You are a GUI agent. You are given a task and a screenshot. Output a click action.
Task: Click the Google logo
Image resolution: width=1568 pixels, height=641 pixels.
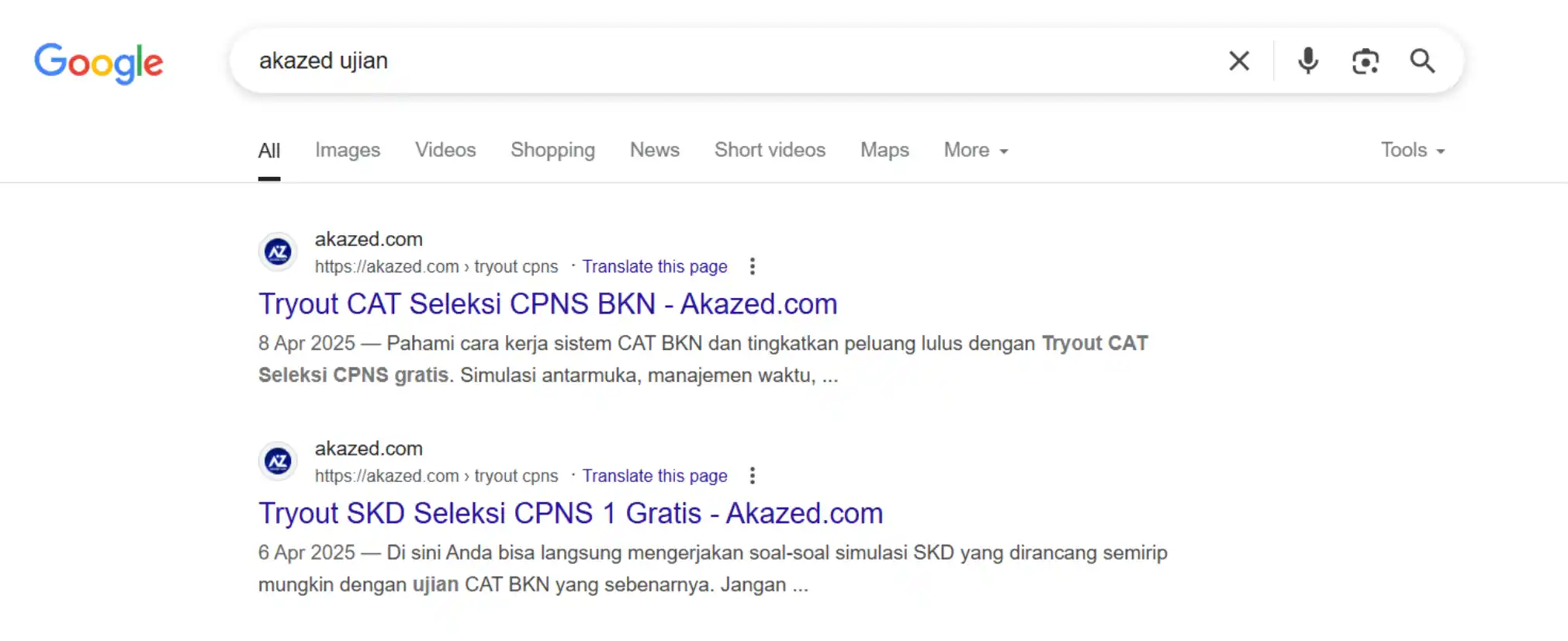coord(99,62)
